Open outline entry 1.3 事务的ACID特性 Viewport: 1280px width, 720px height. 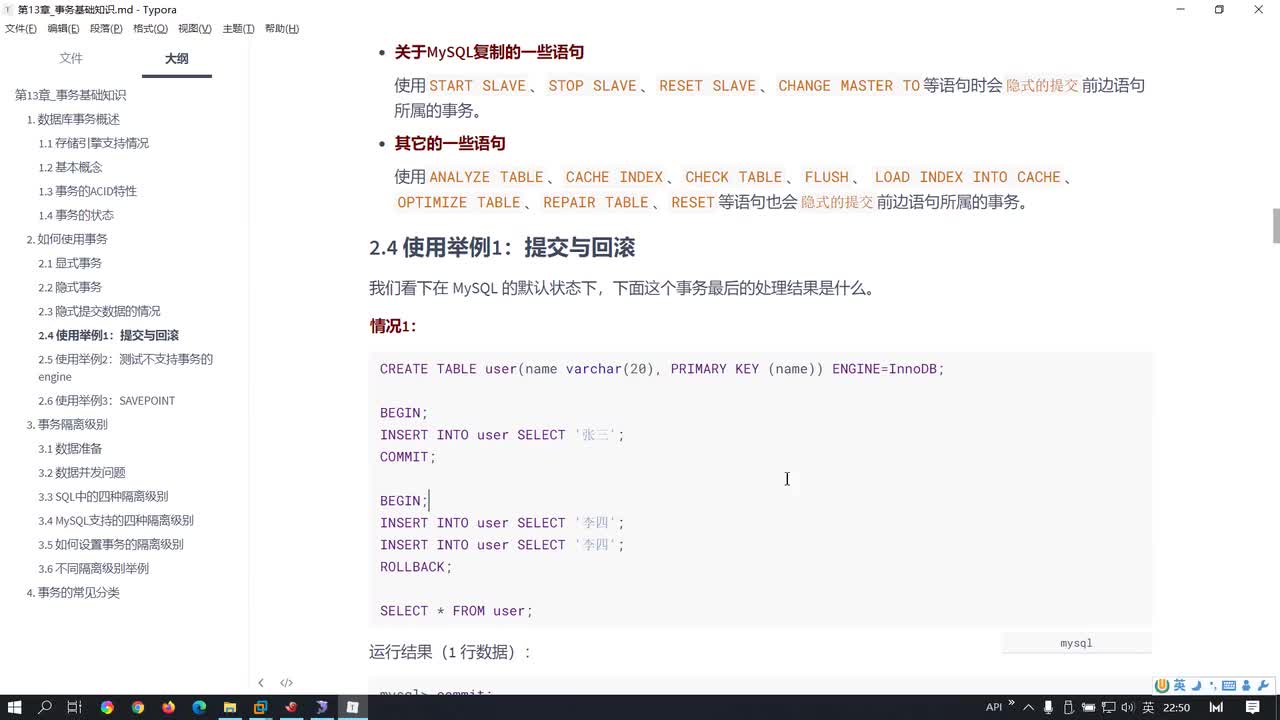click(x=87, y=191)
